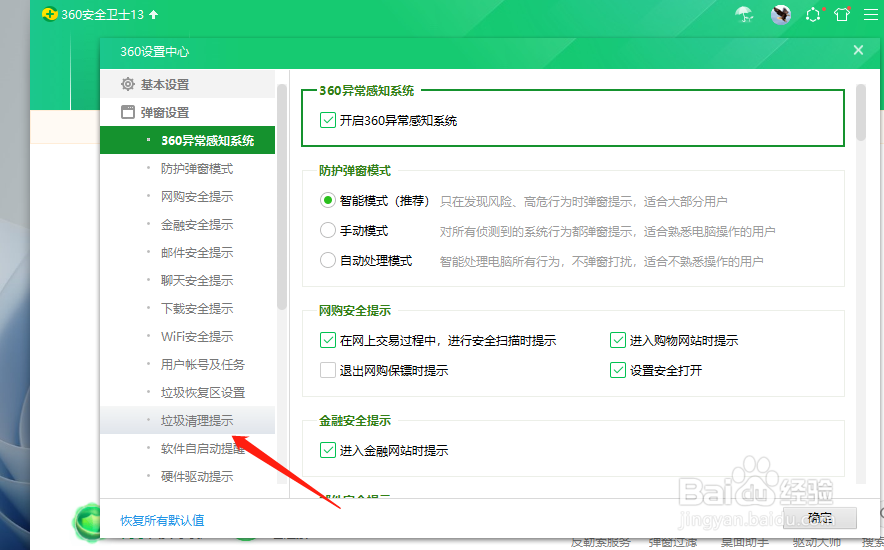Click the 360异常感知系统 section heading
This screenshot has height=550, width=884.
pyautogui.click(x=366, y=90)
